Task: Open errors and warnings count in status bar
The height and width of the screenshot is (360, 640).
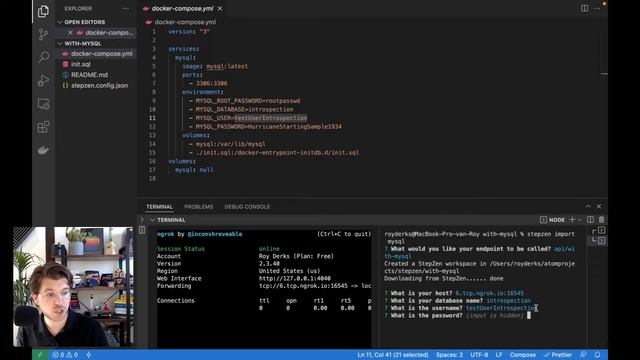Action: point(65,355)
